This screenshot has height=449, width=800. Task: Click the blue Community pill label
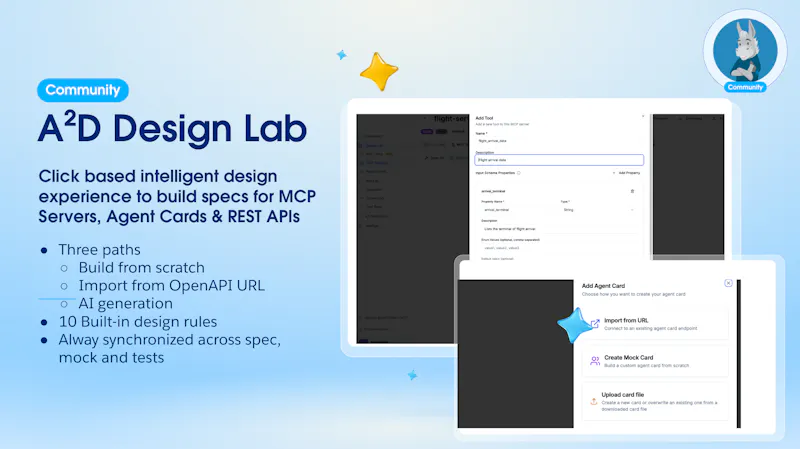point(83,90)
